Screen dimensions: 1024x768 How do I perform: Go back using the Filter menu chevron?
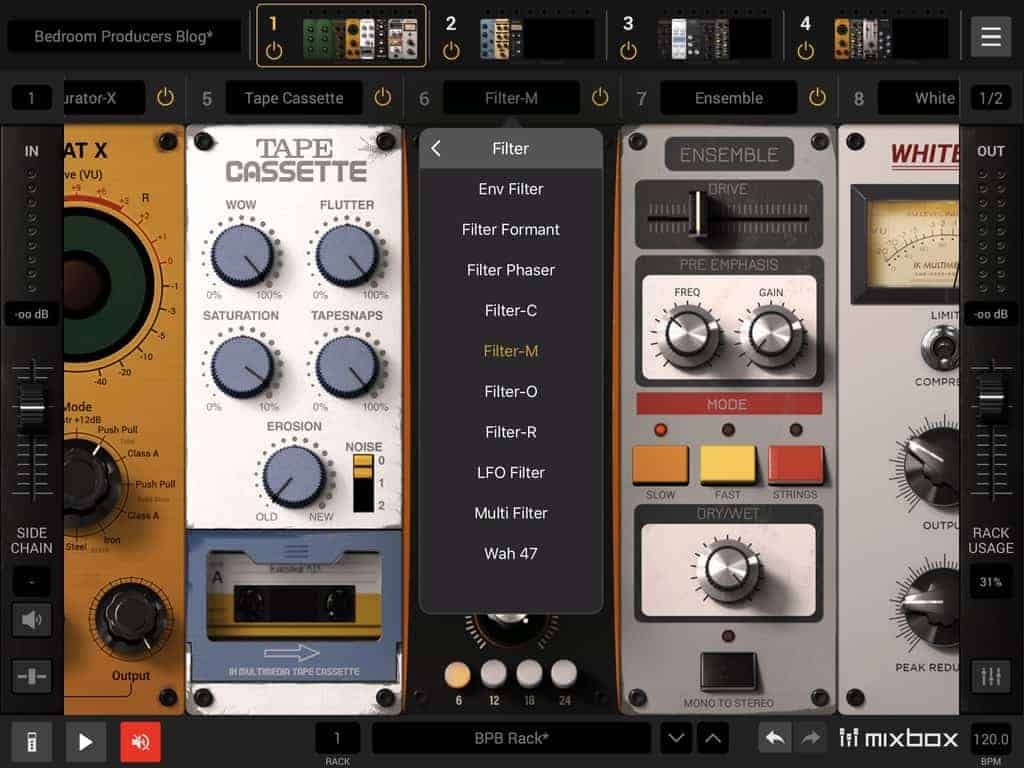pos(436,149)
